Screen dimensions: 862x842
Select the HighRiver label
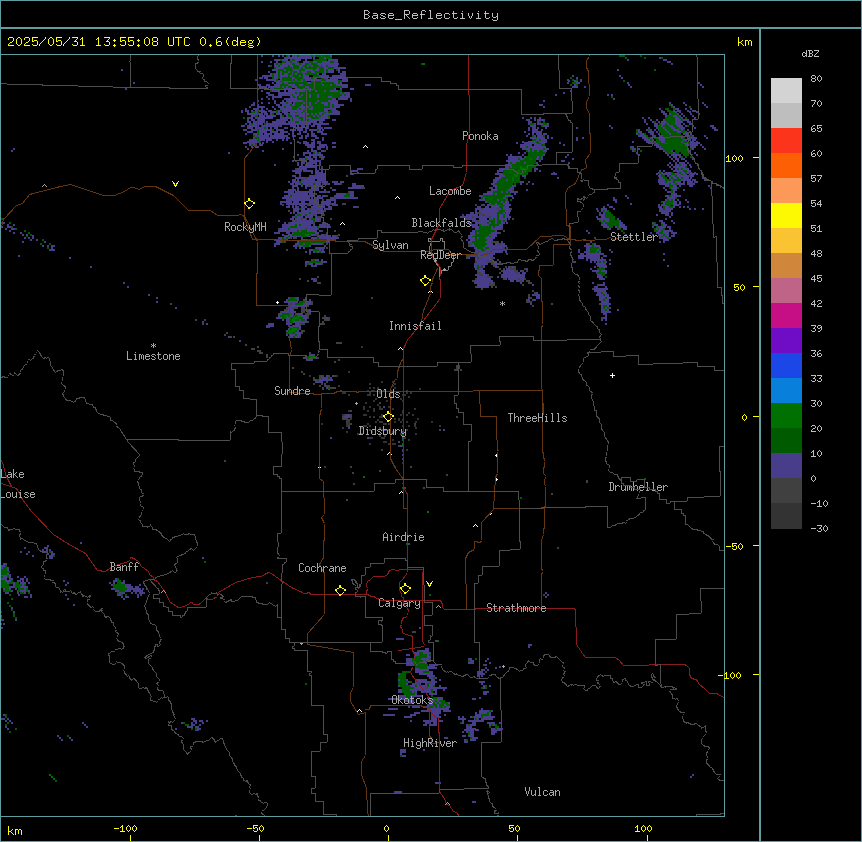pos(430,743)
